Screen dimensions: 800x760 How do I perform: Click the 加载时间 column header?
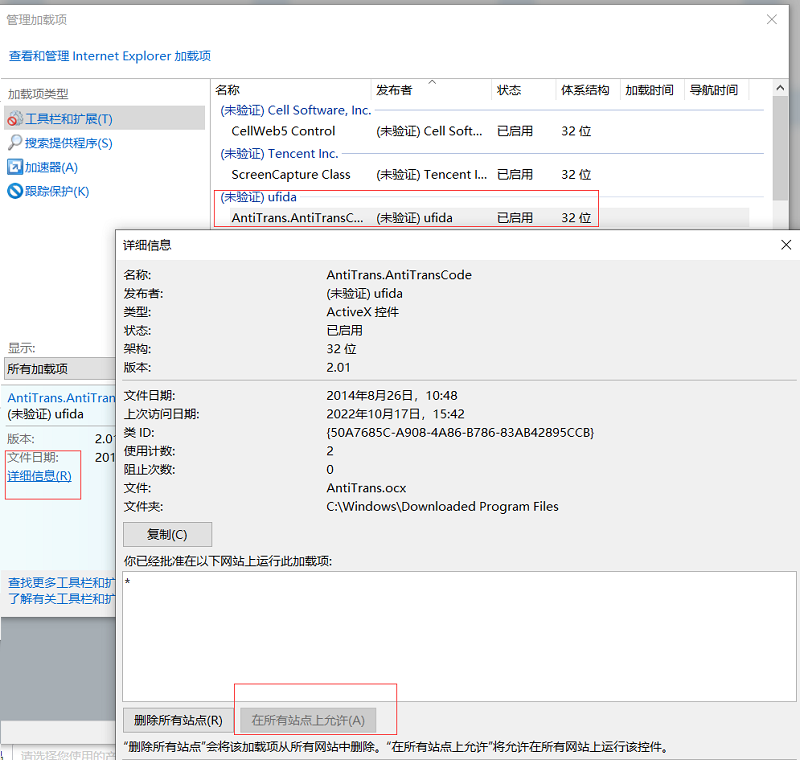(650, 90)
